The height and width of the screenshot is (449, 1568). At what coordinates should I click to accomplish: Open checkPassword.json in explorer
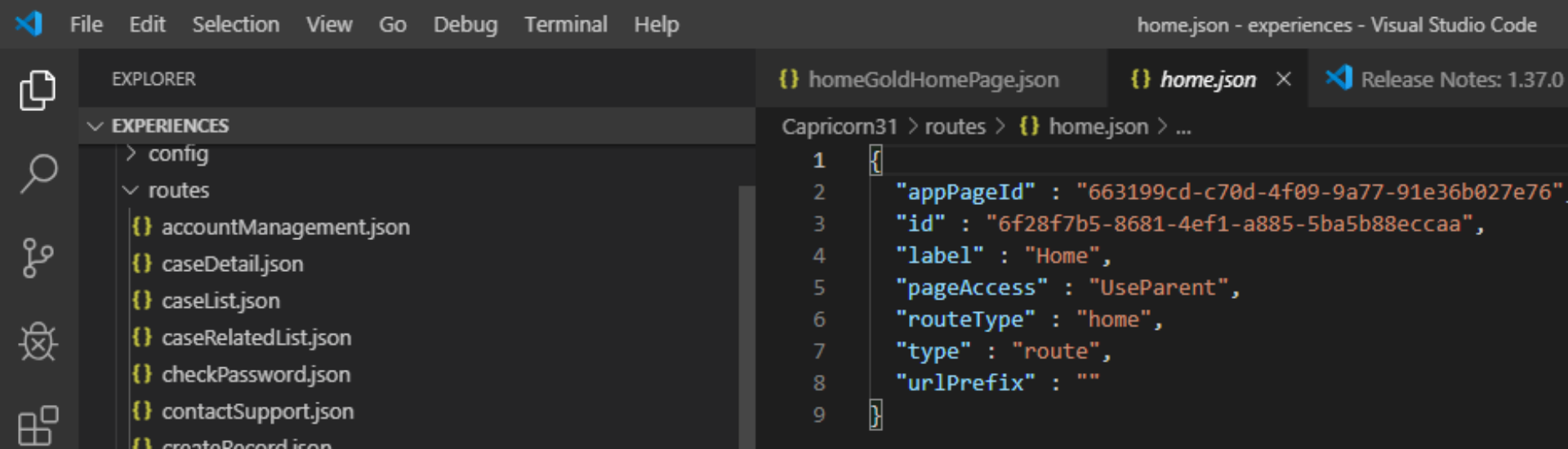click(256, 374)
